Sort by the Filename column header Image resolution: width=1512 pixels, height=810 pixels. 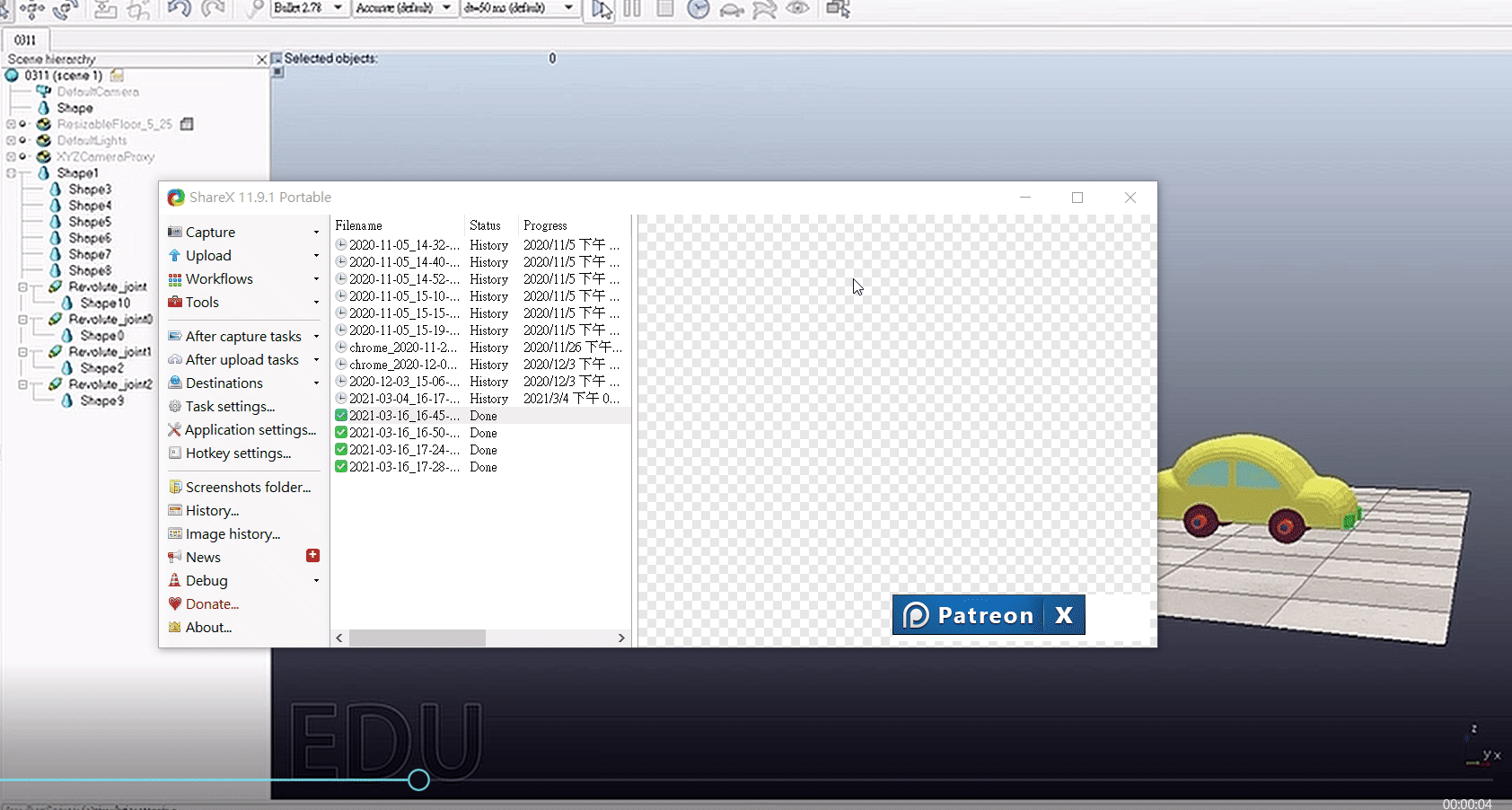[398, 225]
